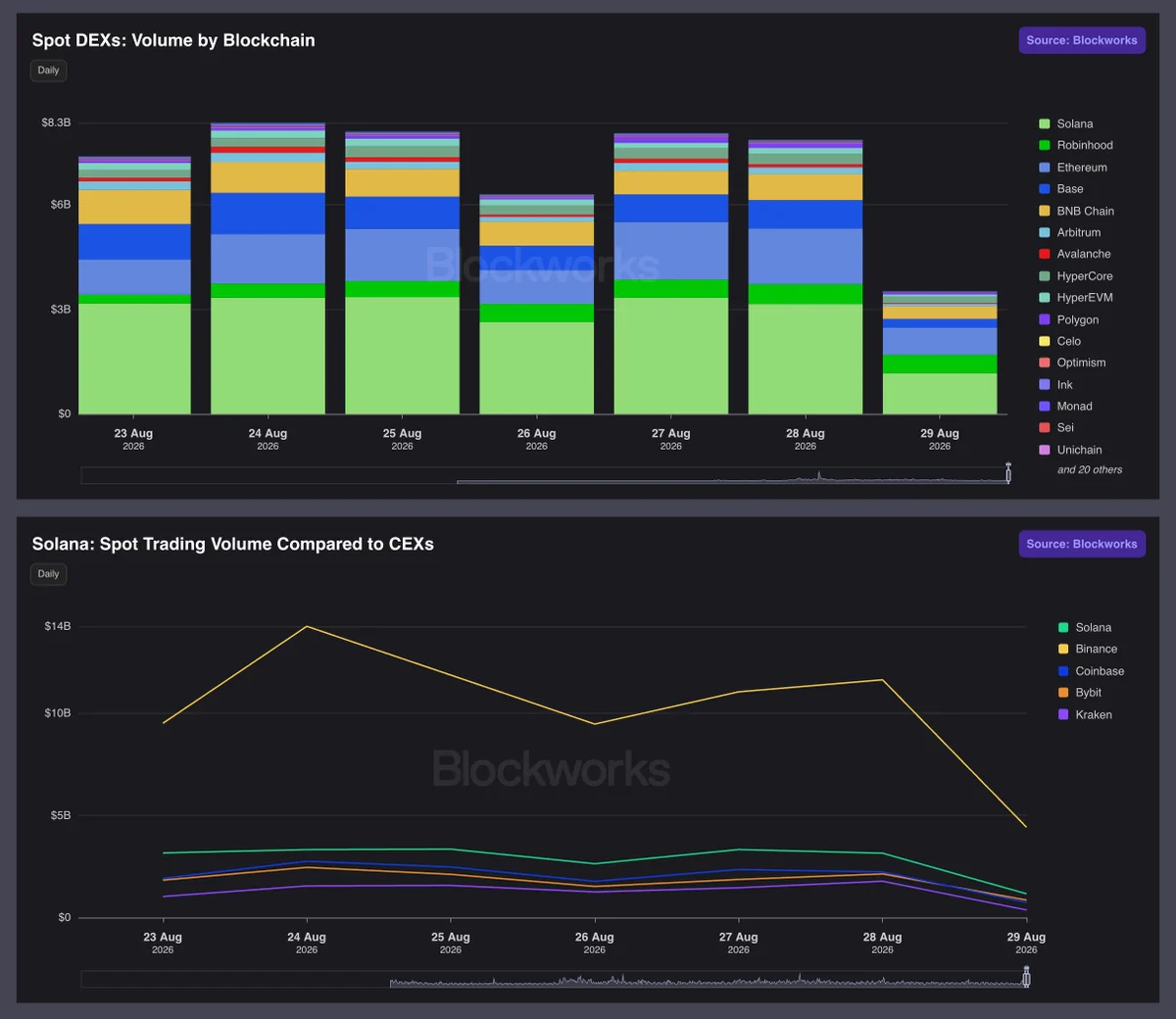The image size is (1176, 1019).
Task: Click the Optimism legend color swatch
Action: (1045, 363)
